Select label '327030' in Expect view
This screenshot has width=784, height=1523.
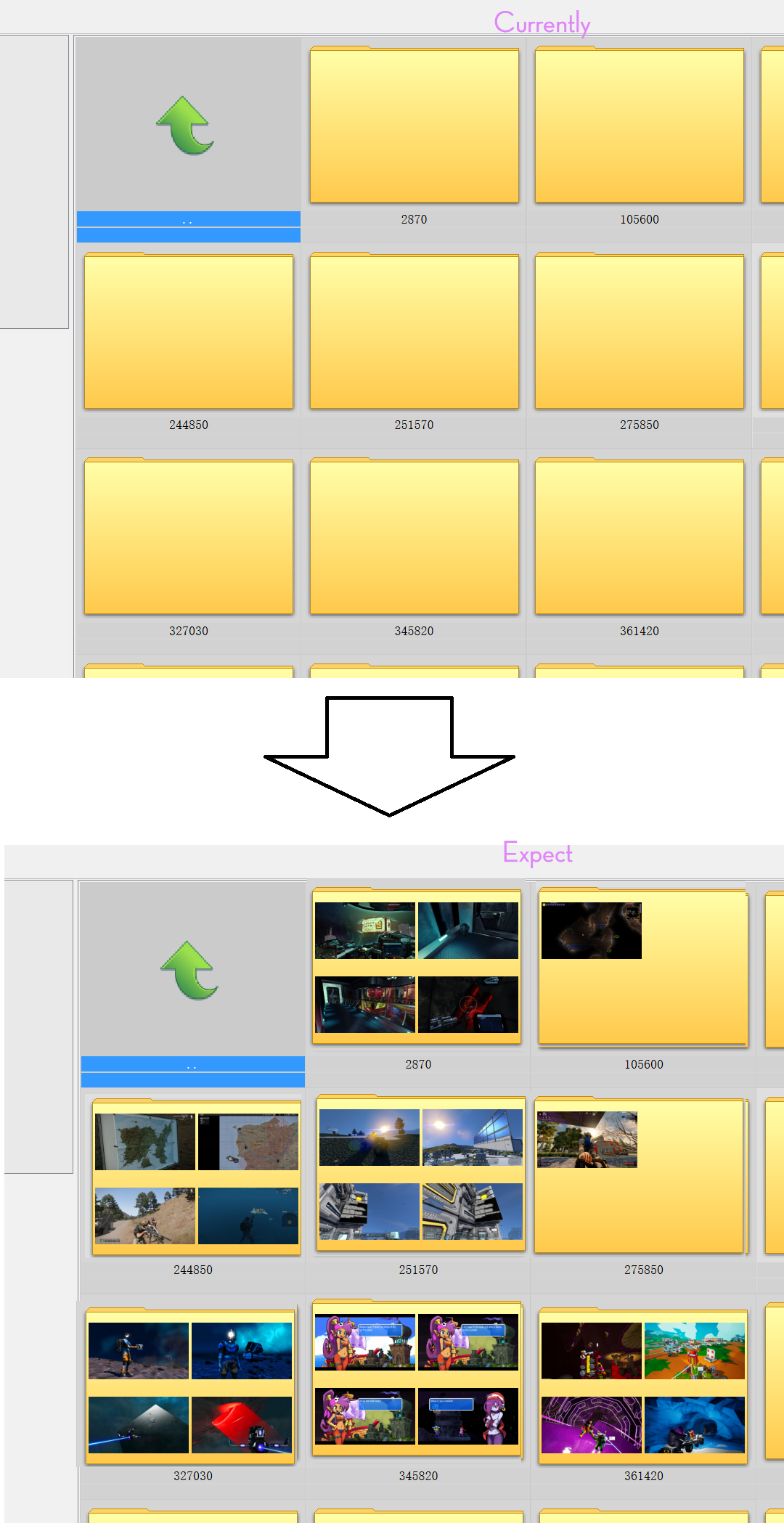click(193, 1476)
